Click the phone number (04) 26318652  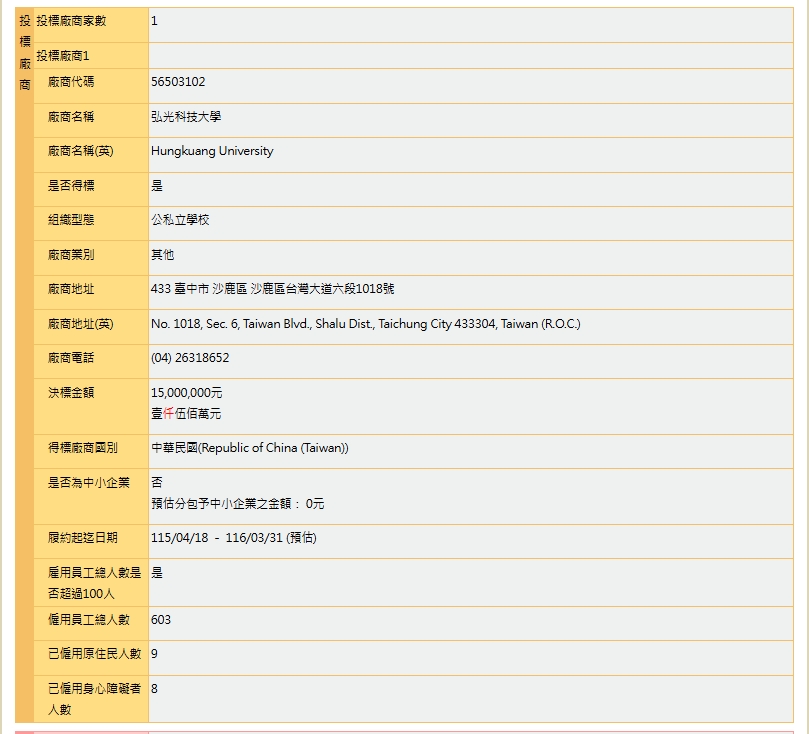click(190, 358)
